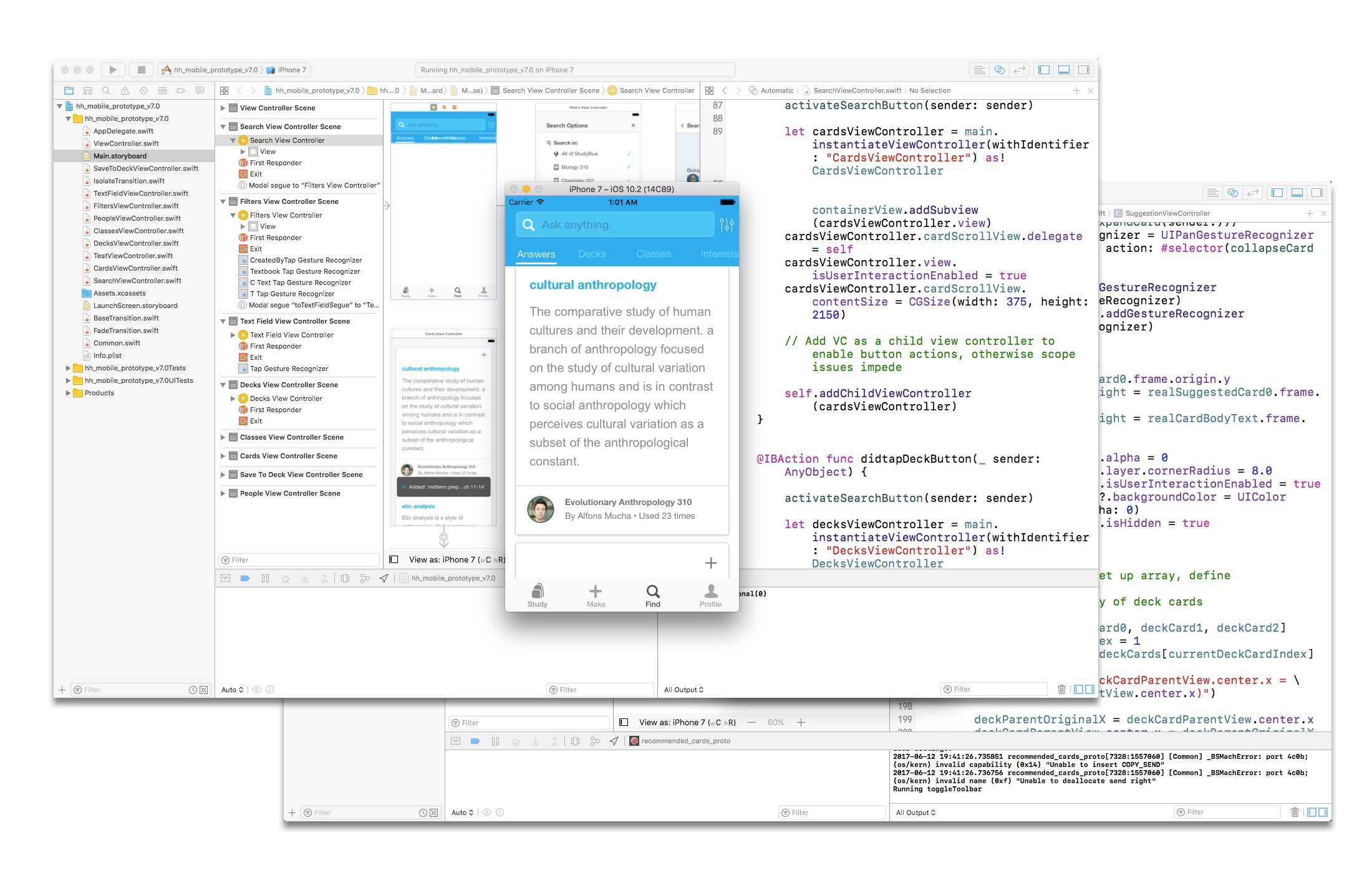Screen dimensions: 1372x873
Task: Hide the debug area chevron in front window
Action: pos(225,578)
